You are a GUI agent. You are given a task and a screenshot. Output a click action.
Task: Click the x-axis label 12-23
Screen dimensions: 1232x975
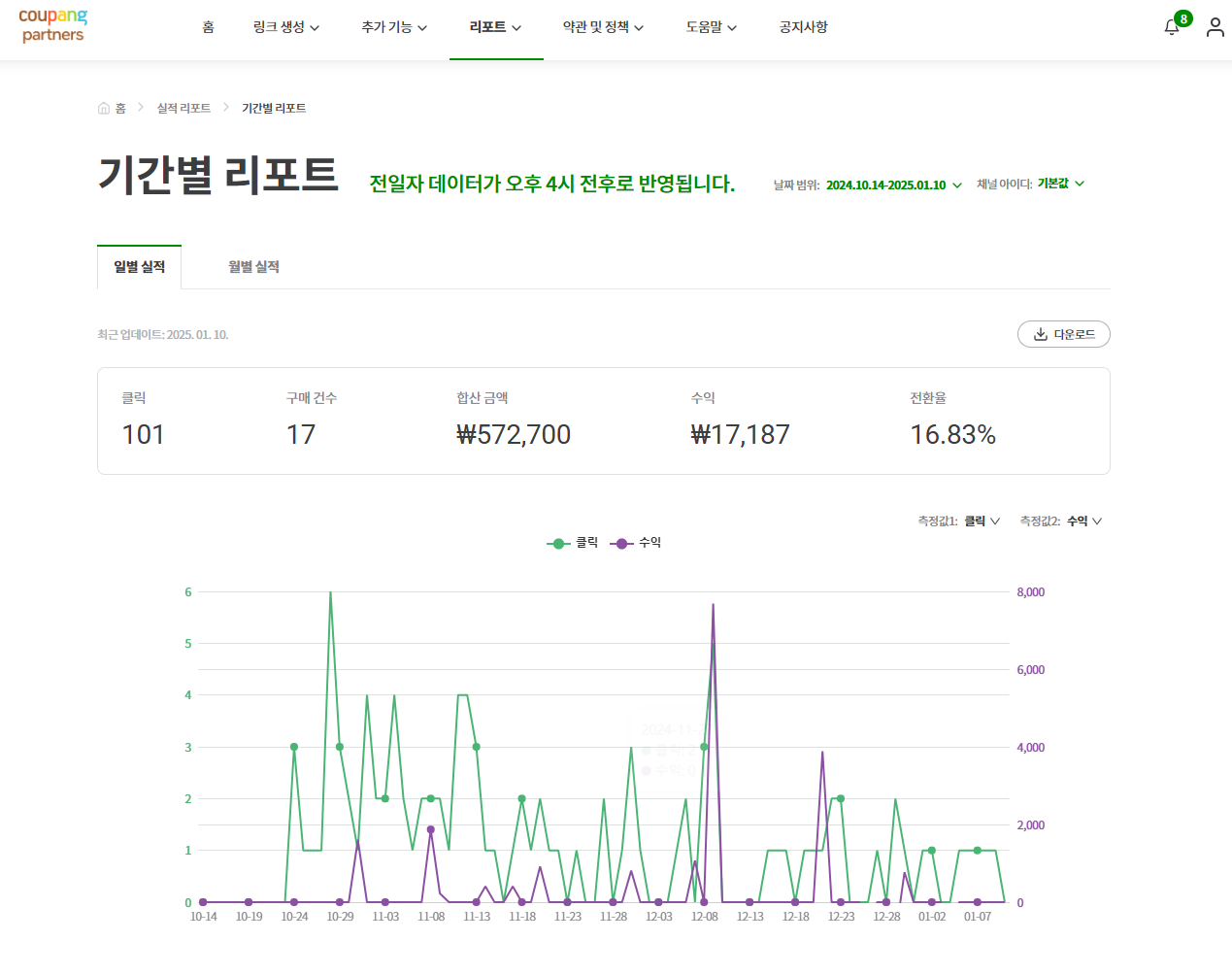(841, 917)
